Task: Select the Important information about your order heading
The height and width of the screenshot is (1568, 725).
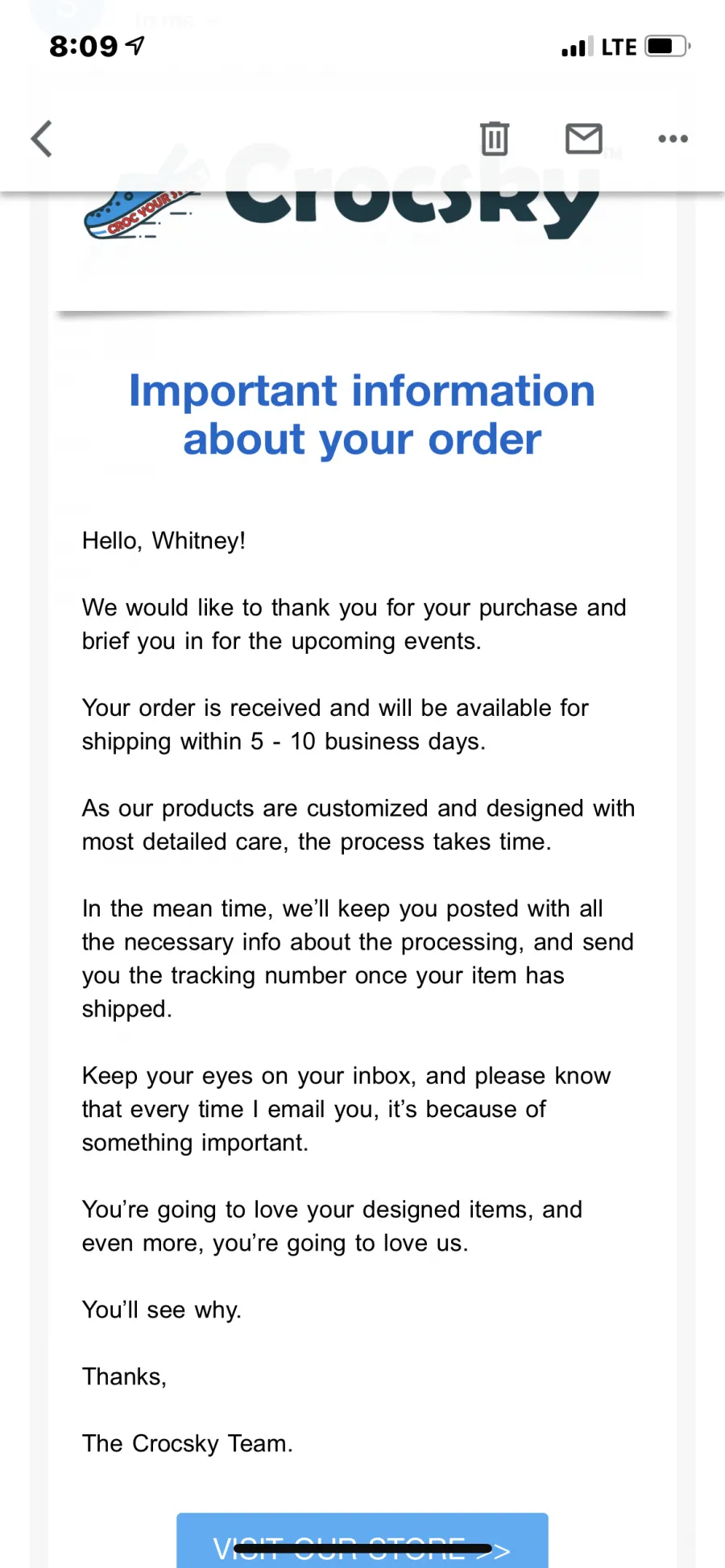Action: (362, 415)
